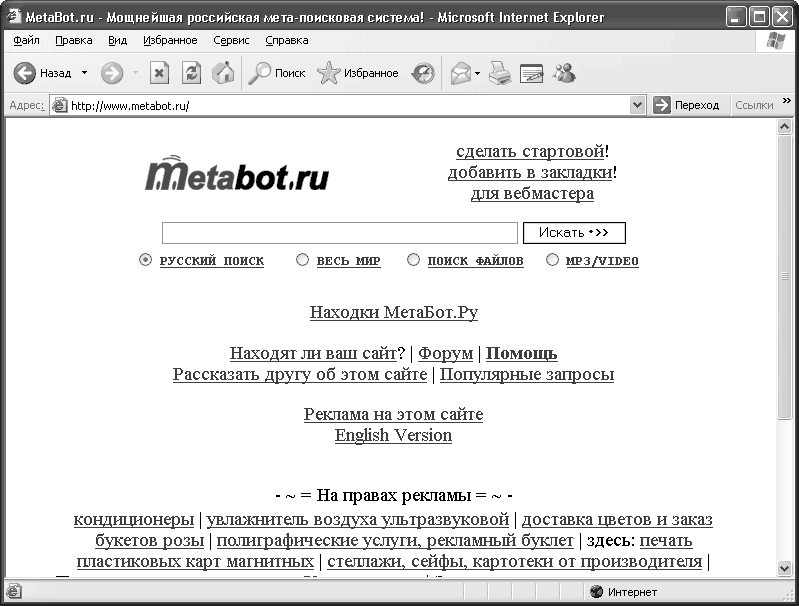The width and height of the screenshot is (799, 606).
Task: Go to the Home page icon
Action: 223,73
